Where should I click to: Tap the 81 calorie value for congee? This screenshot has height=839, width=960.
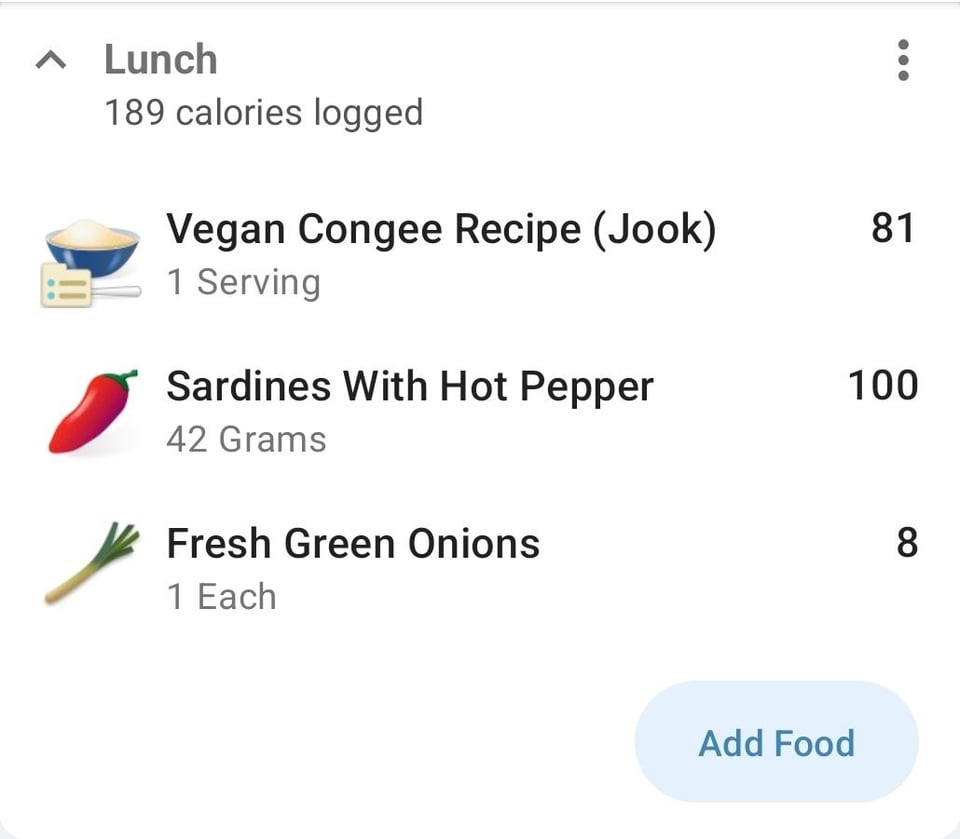coord(892,228)
